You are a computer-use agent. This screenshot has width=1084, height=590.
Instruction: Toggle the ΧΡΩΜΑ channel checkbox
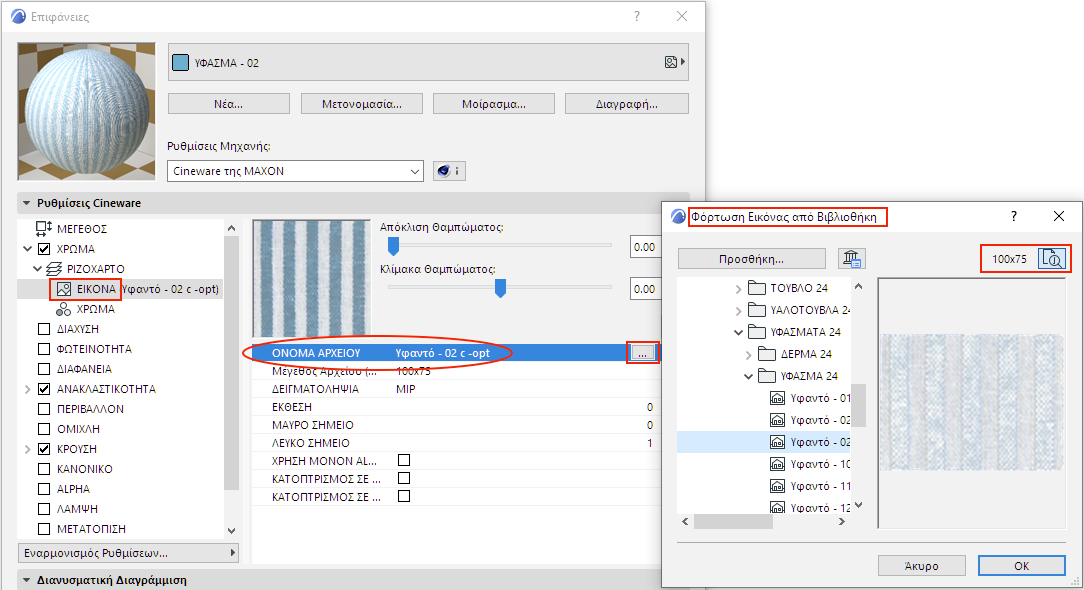pyautogui.click(x=44, y=249)
